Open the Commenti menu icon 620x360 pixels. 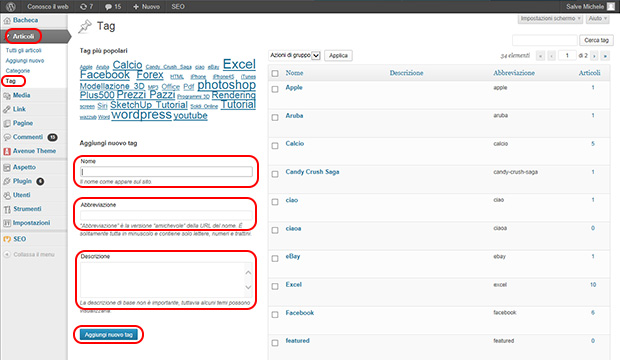pos(7,137)
